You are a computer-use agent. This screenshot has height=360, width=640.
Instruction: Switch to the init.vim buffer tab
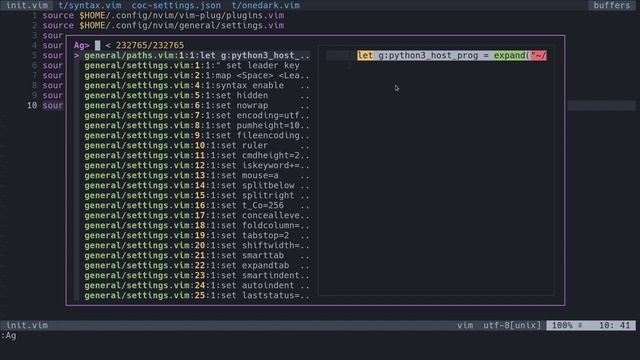pyautogui.click(x=27, y=5)
